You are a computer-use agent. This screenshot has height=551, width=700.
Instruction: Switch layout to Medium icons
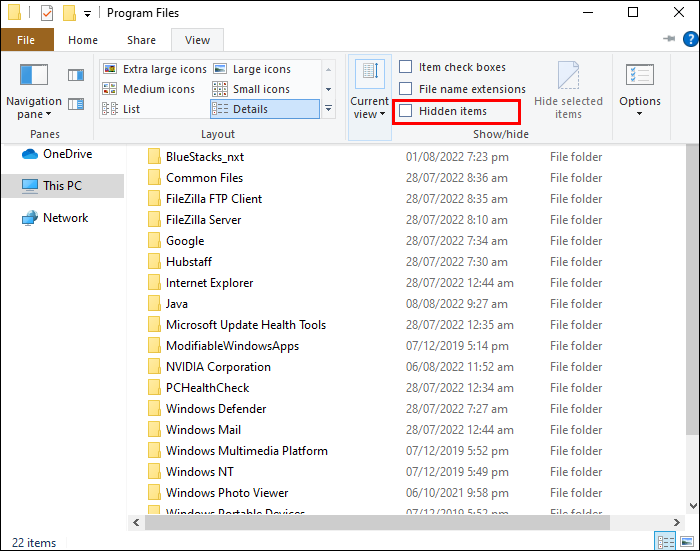point(149,89)
